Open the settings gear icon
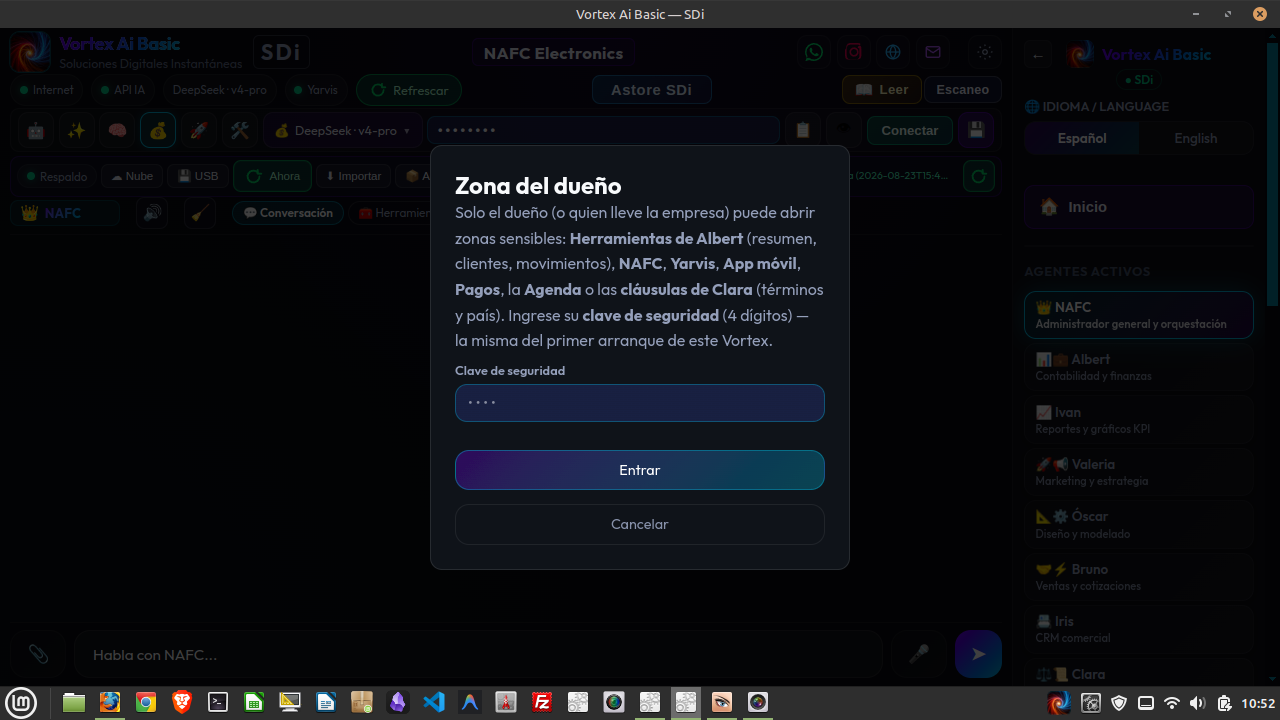The image size is (1280, 720). [x=985, y=52]
